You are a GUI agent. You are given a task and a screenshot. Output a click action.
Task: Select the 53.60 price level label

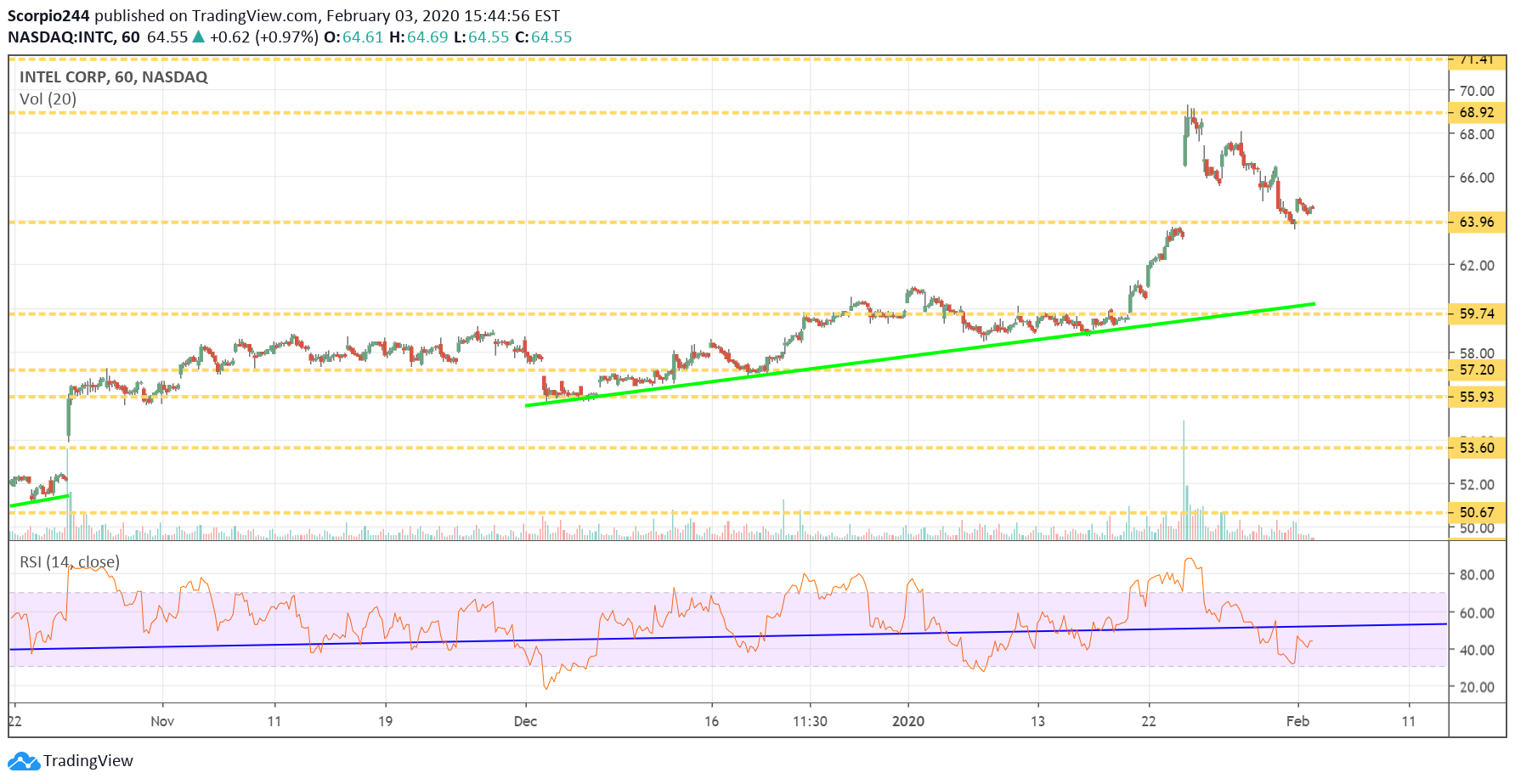point(1477,448)
